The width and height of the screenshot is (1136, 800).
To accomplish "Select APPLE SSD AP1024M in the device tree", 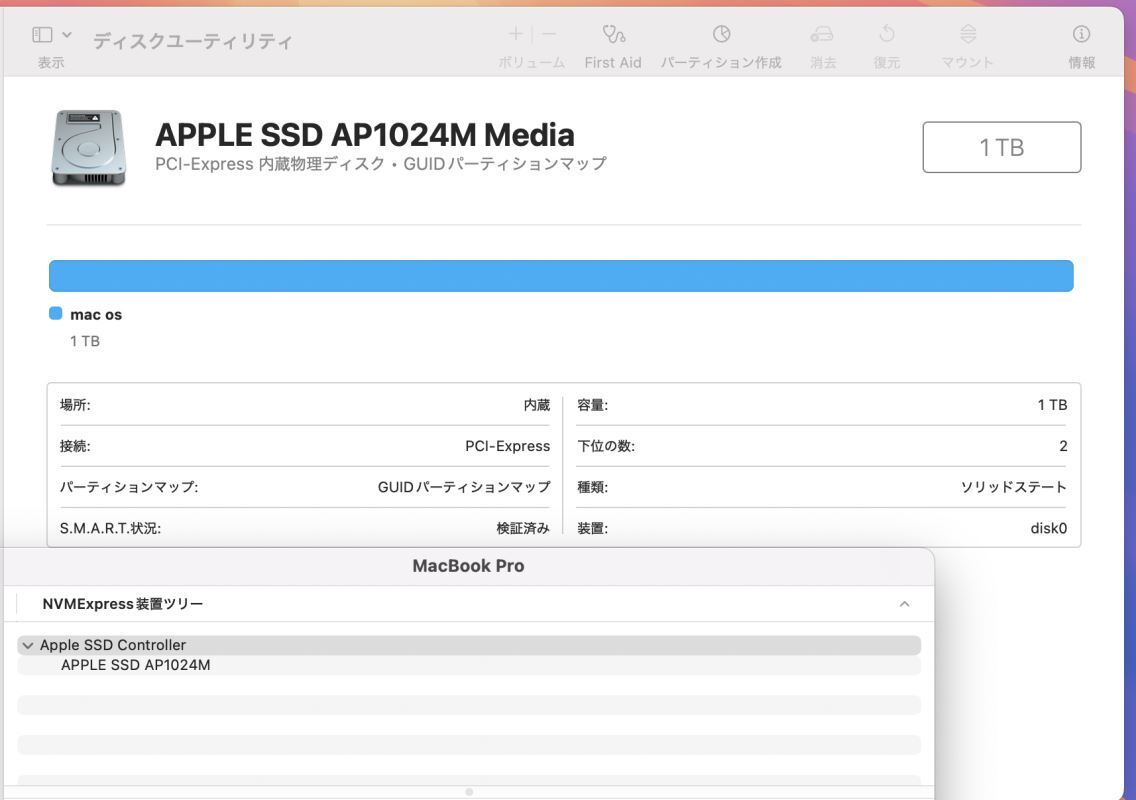I will [x=136, y=663].
